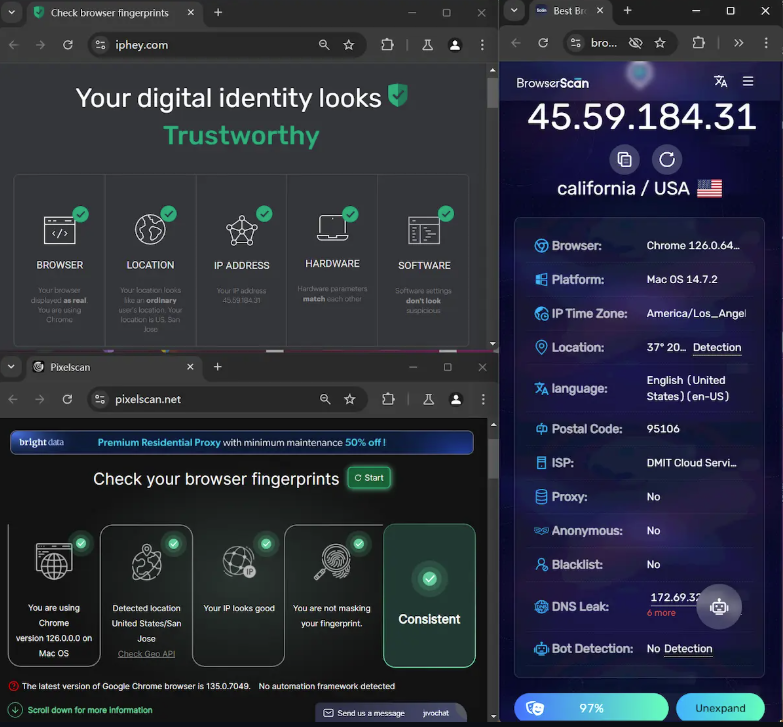
Task: Expand overflow chevrons in BrowserScan window toolbar
Action: coord(739,43)
